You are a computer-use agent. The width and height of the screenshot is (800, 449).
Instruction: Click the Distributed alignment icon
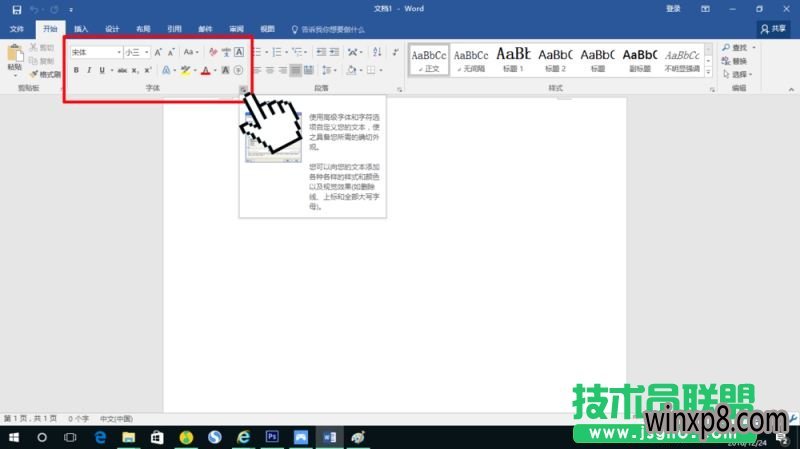tap(308, 70)
